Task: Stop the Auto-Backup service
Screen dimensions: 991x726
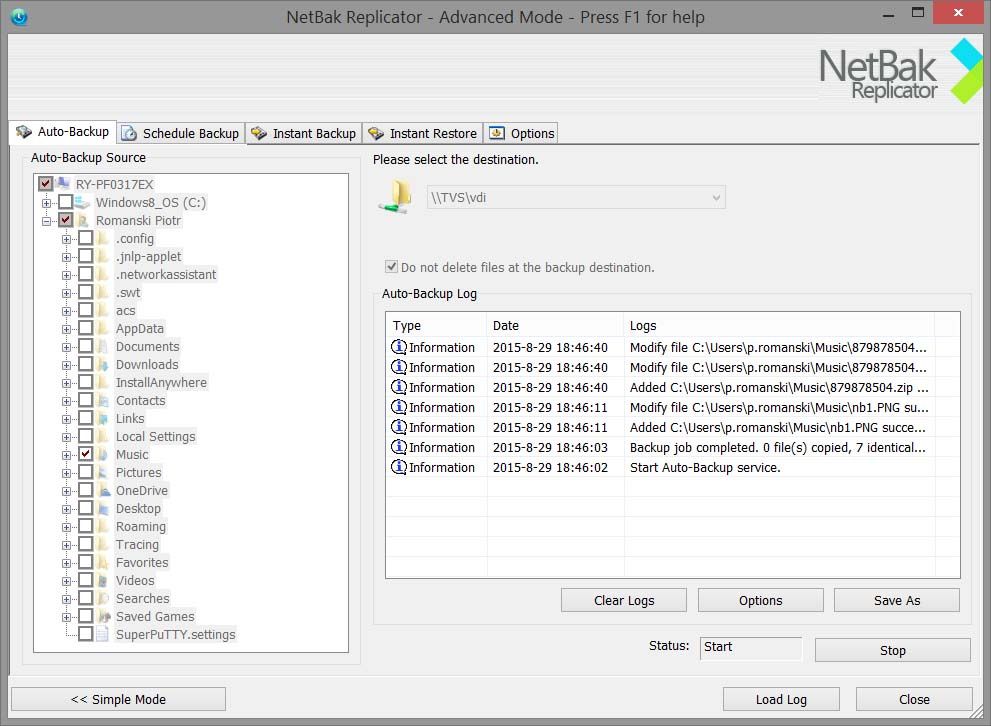Action: (x=892, y=650)
